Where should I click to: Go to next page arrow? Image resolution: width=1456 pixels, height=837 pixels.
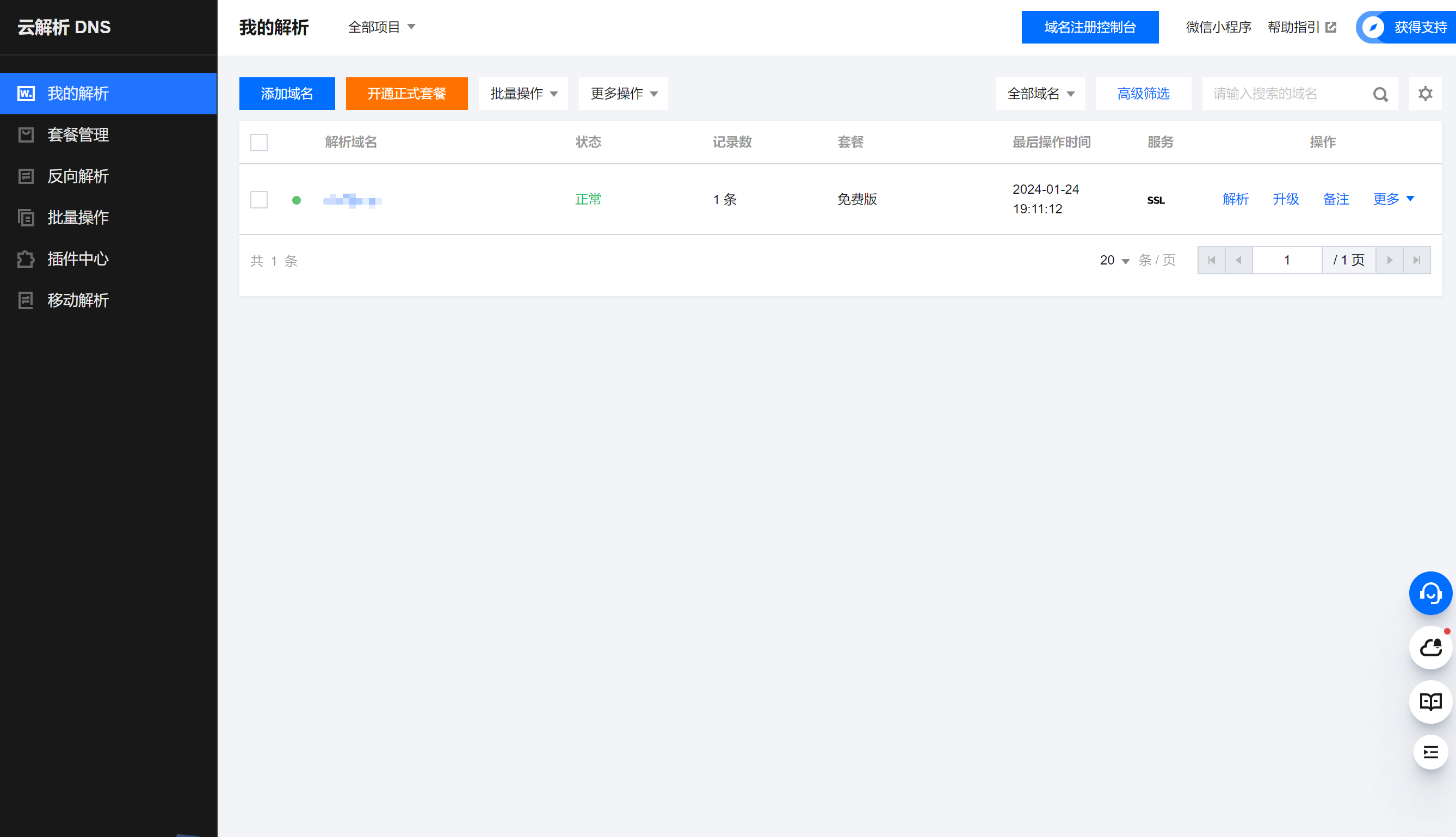coord(1389,261)
